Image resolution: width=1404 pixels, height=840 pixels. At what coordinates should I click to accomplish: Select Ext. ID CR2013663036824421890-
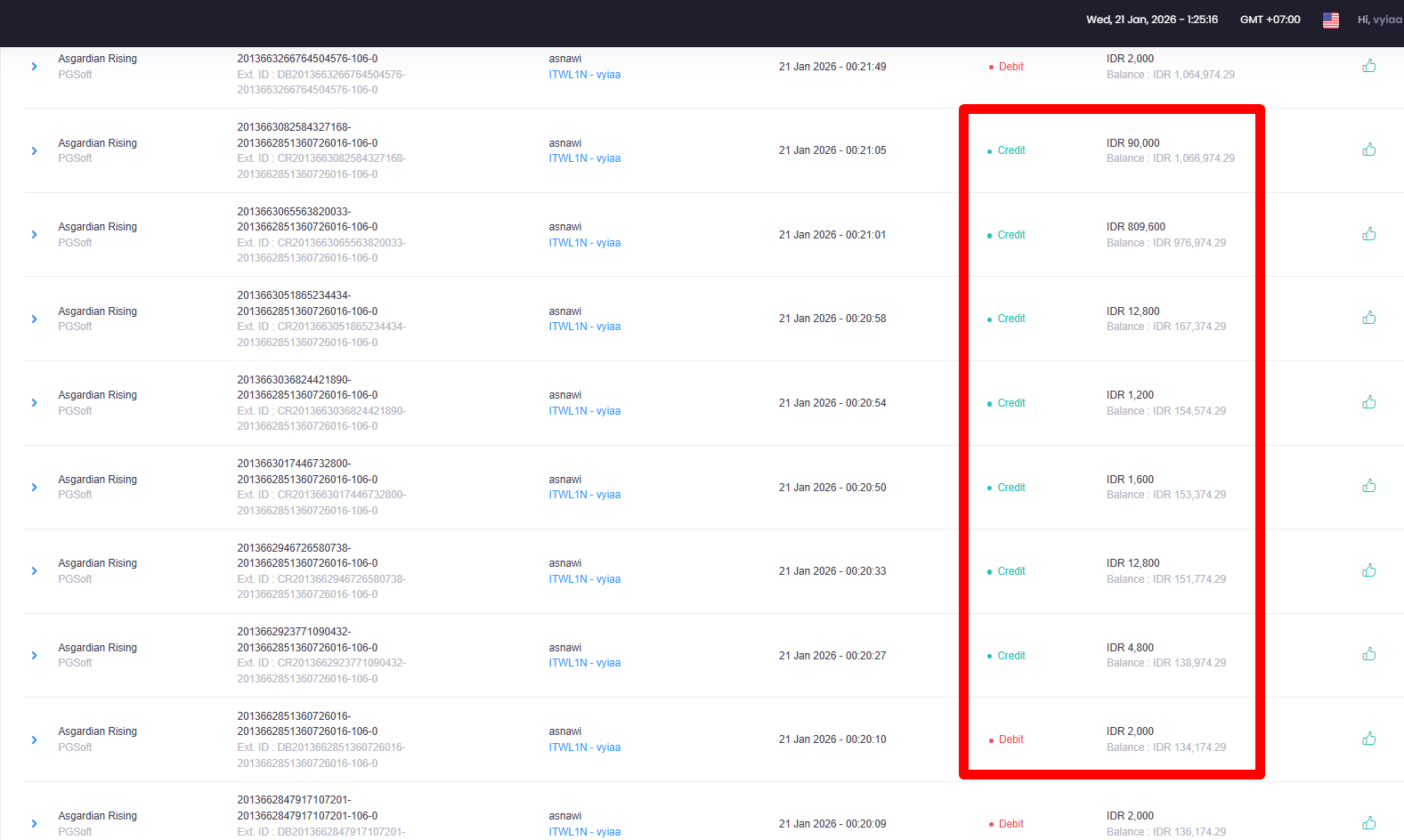[341, 411]
